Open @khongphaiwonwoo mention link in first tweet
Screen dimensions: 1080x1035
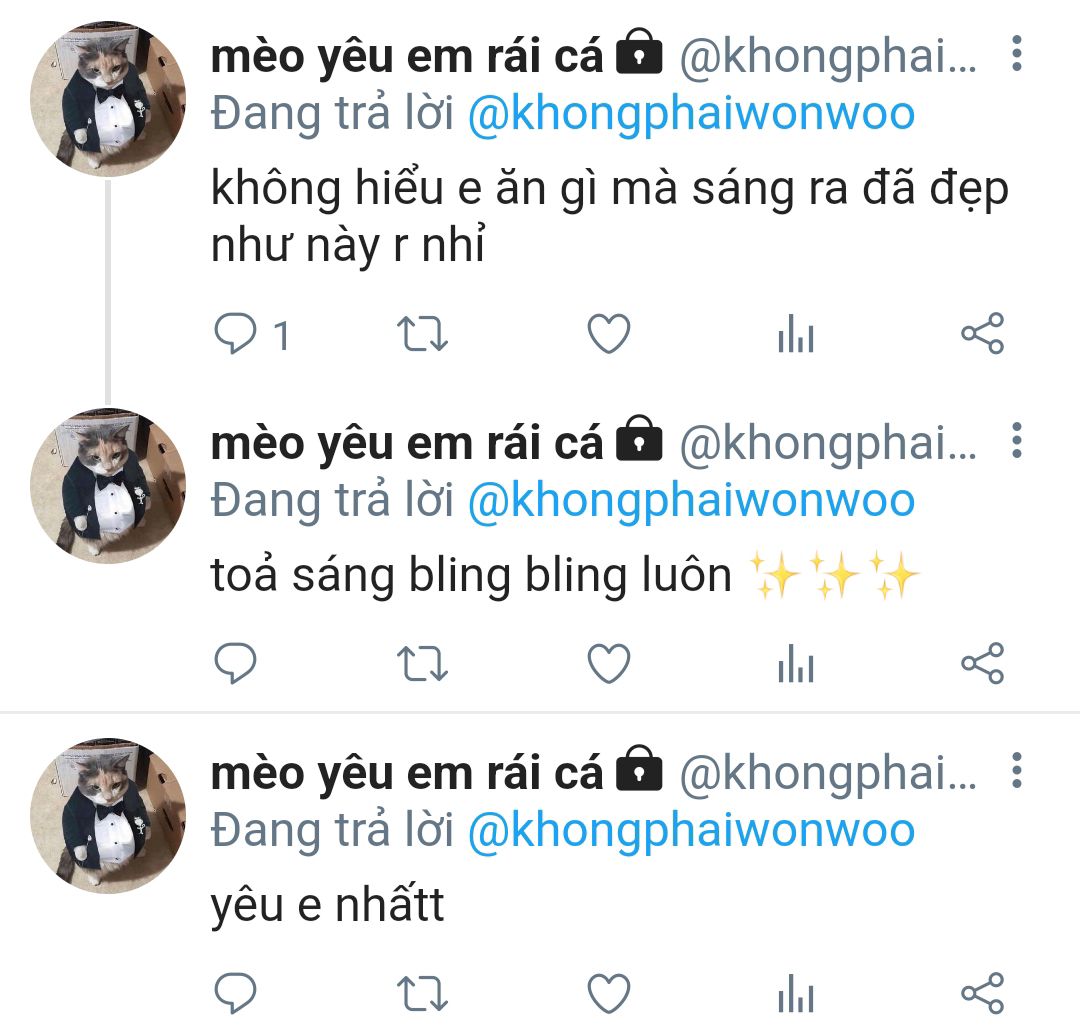692,114
